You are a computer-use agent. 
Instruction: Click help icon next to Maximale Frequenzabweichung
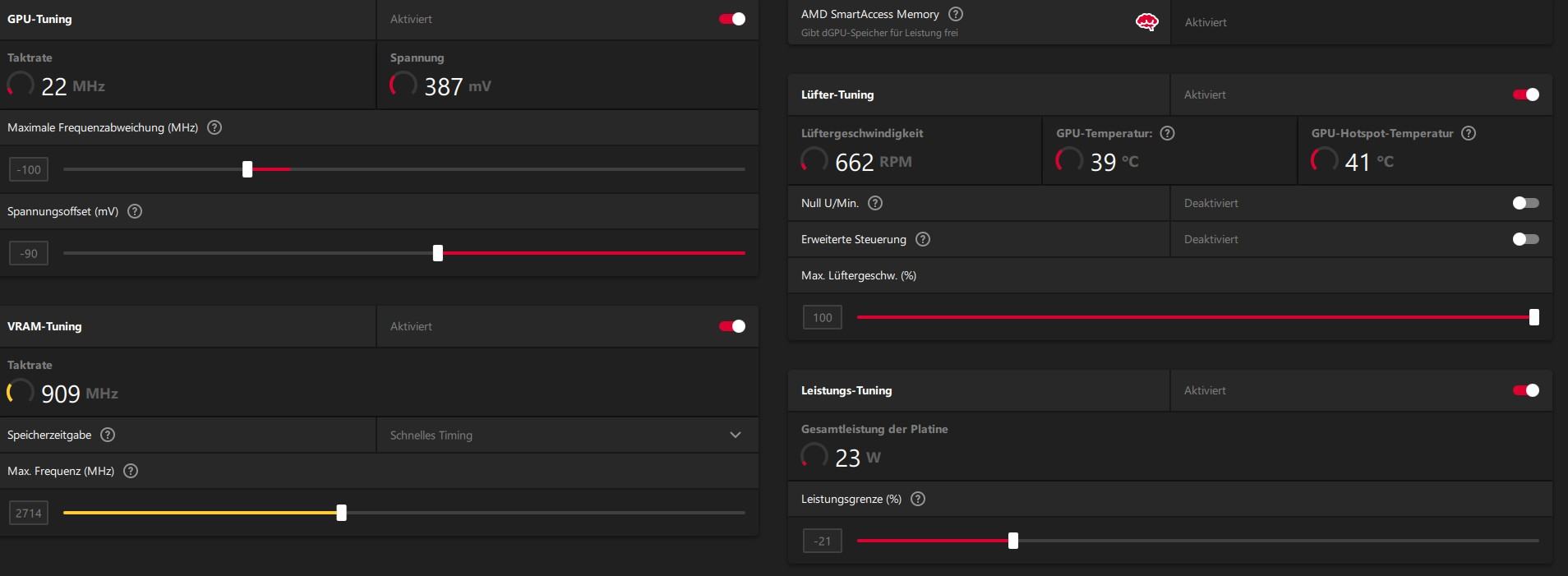click(x=214, y=127)
